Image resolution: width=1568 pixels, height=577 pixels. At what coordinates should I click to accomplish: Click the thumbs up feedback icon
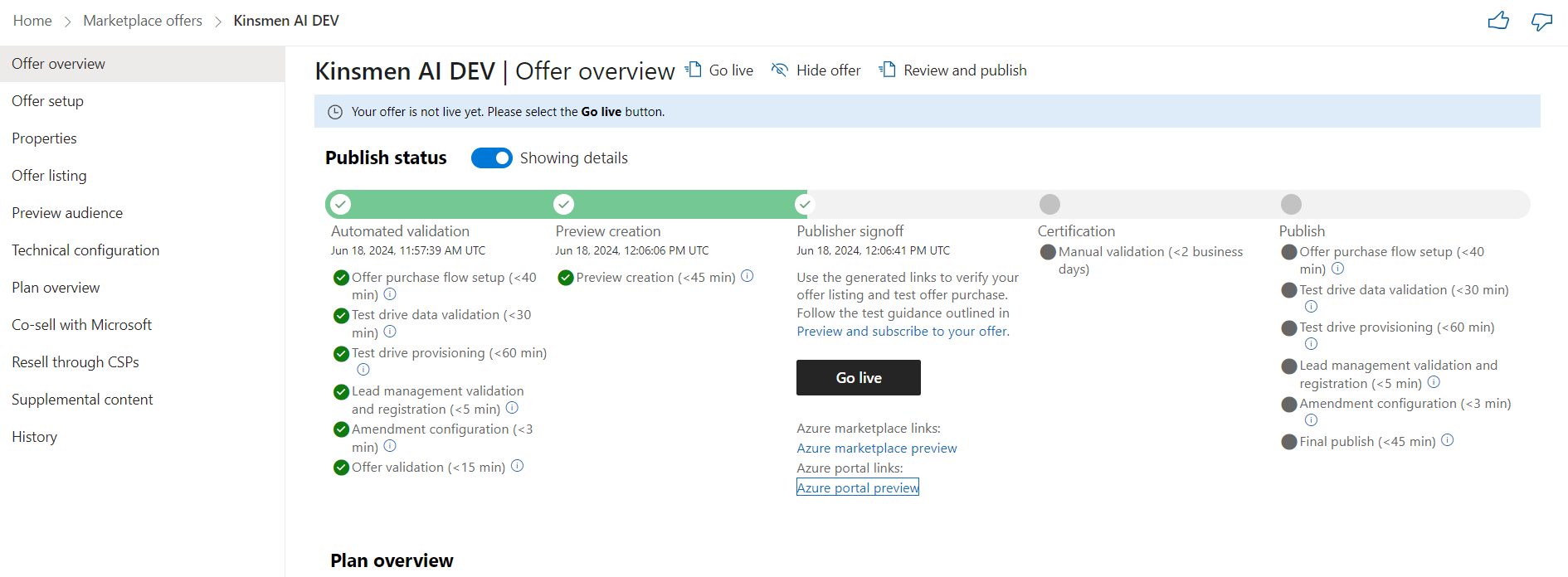pyautogui.click(x=1498, y=21)
